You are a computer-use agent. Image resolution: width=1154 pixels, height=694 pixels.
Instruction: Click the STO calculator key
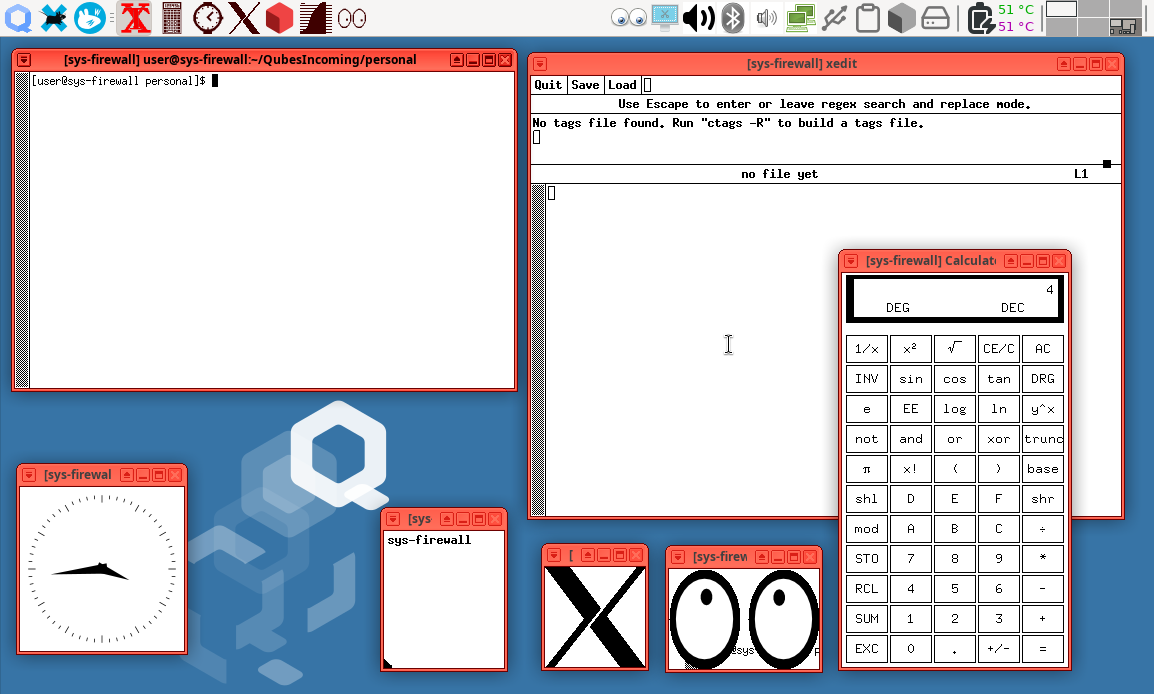(866, 559)
